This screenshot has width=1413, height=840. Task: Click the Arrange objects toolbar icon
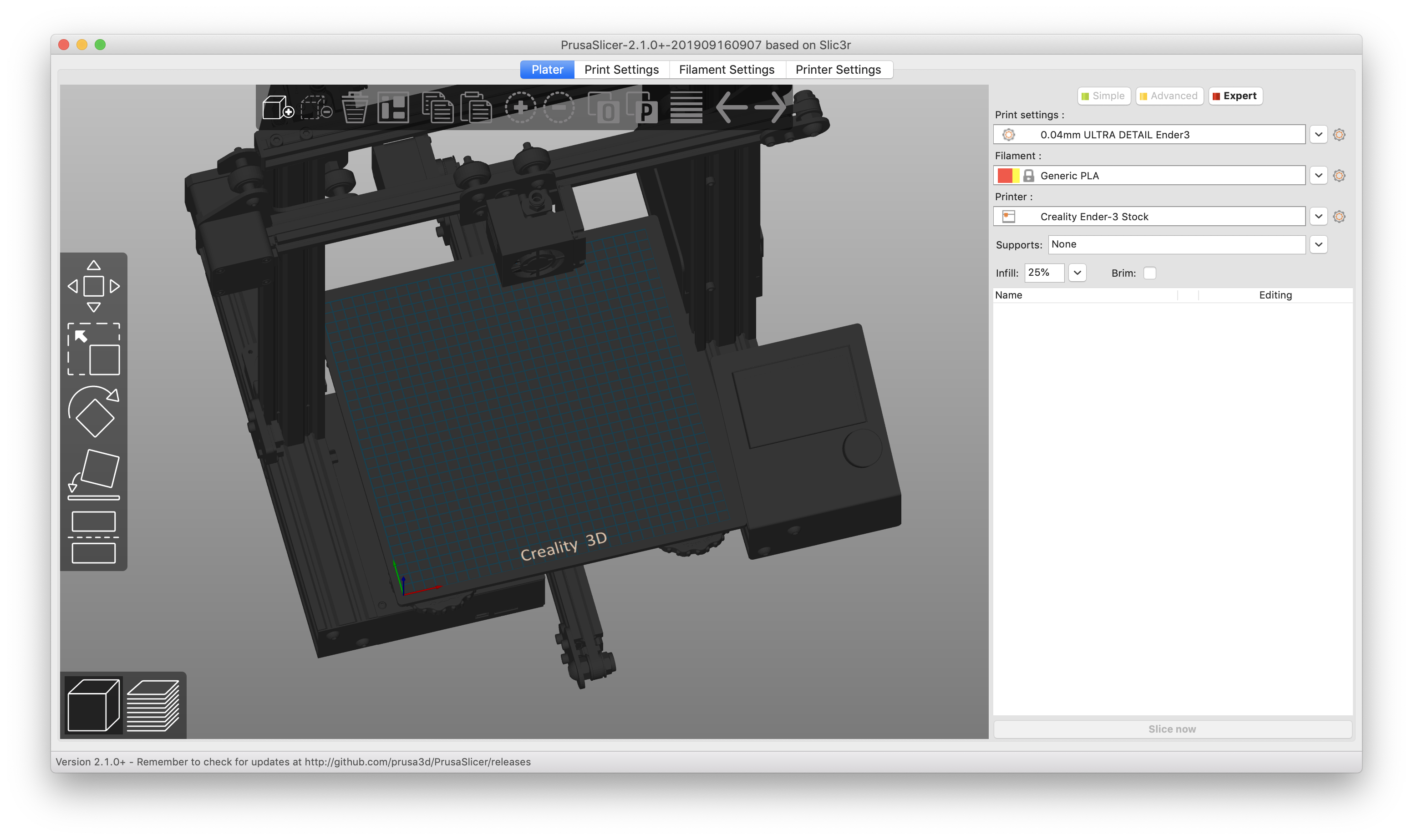[x=393, y=107]
